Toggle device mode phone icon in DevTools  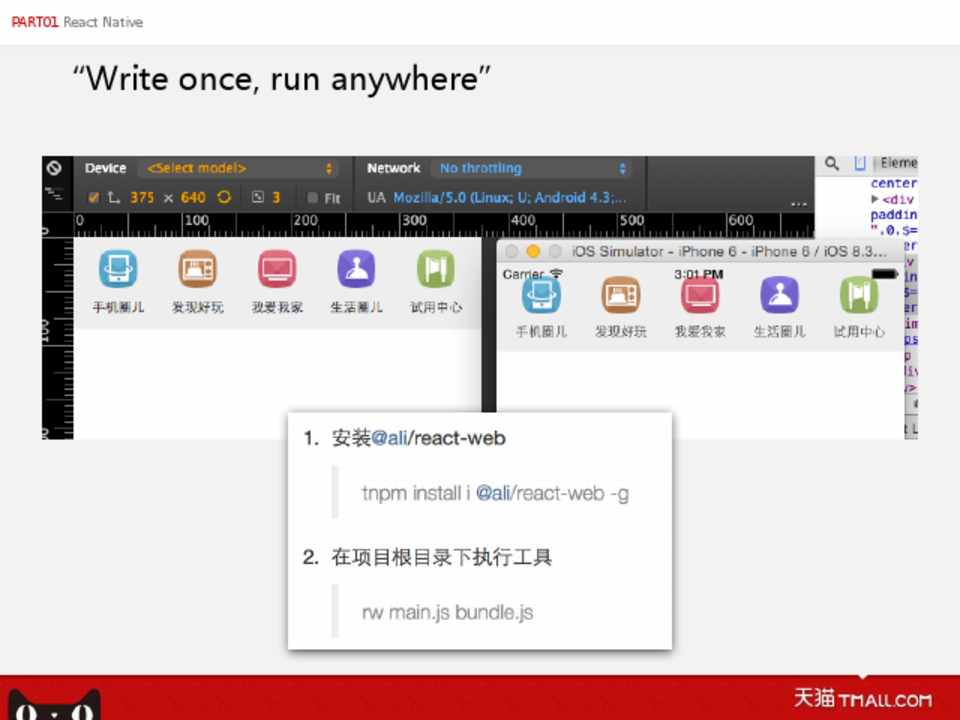point(860,164)
